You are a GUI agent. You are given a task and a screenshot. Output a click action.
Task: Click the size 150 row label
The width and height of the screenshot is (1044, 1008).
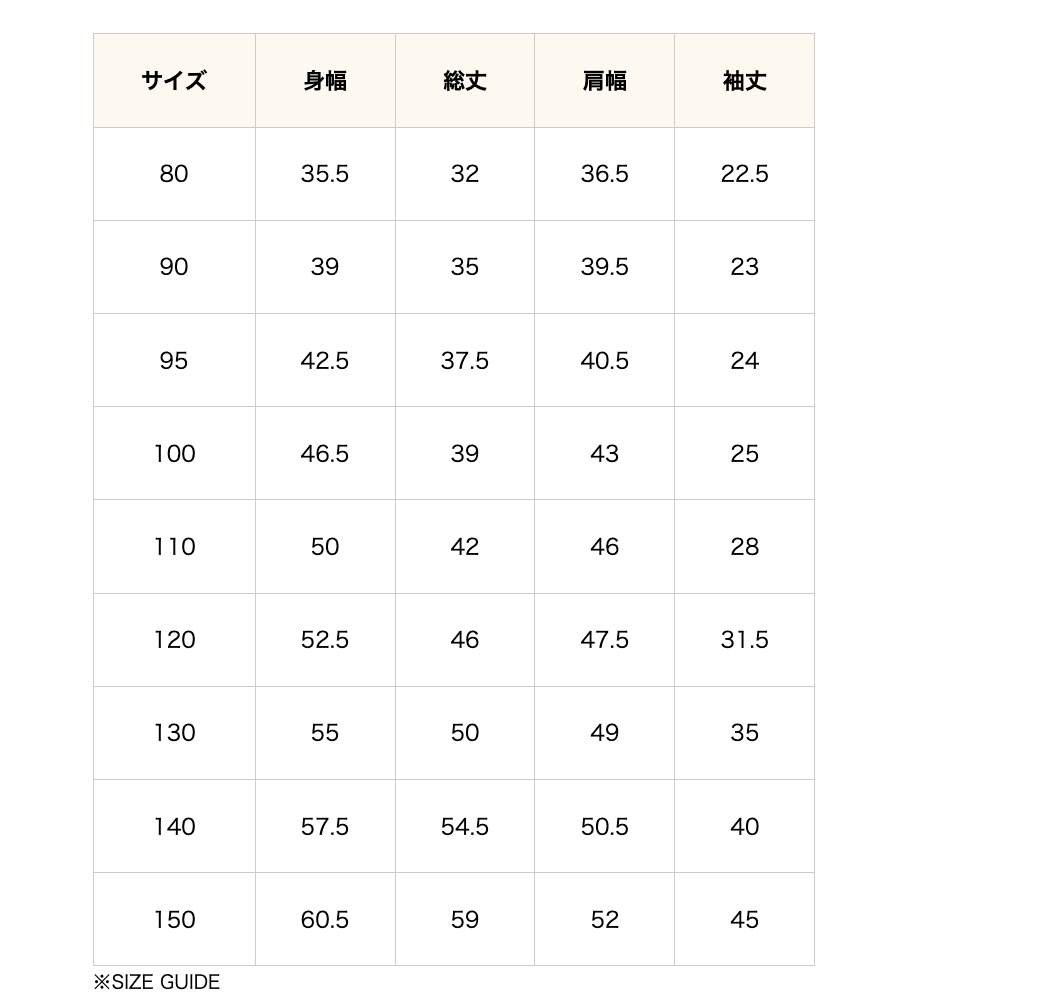174,920
